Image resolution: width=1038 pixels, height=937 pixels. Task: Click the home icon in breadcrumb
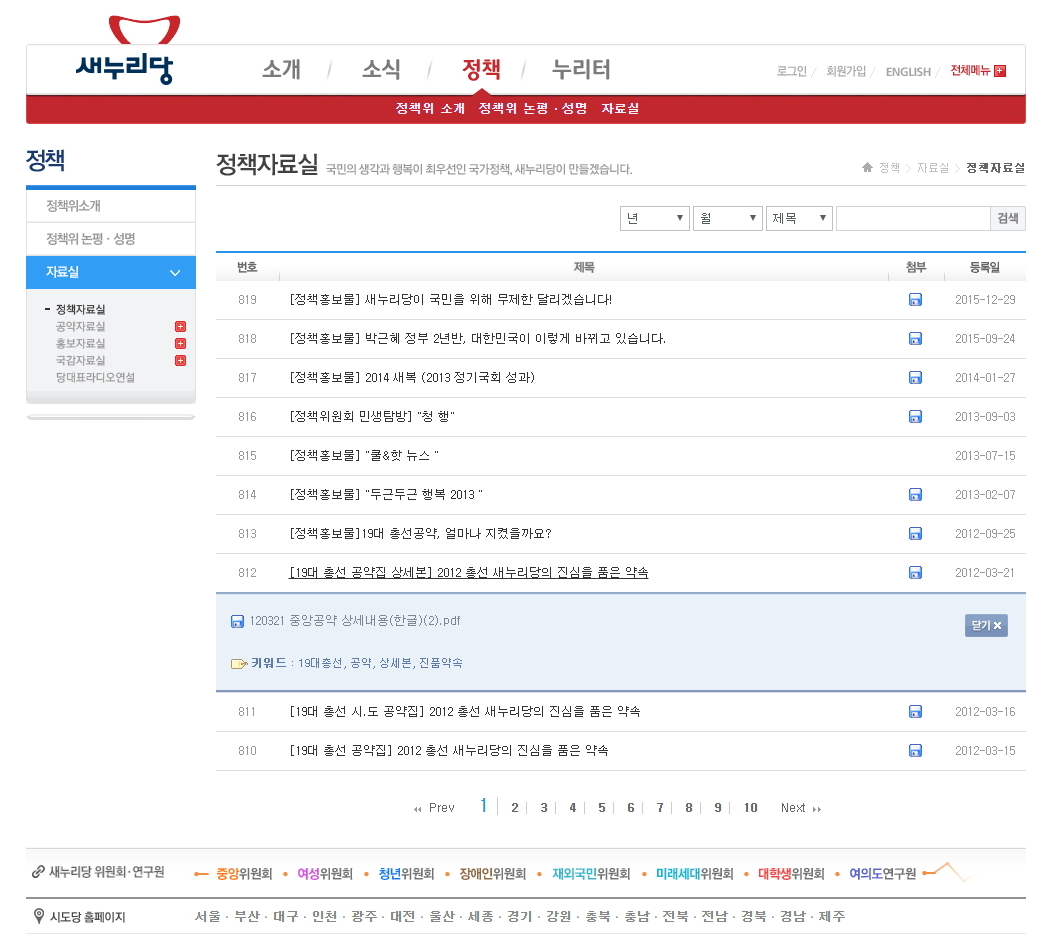[x=867, y=168]
